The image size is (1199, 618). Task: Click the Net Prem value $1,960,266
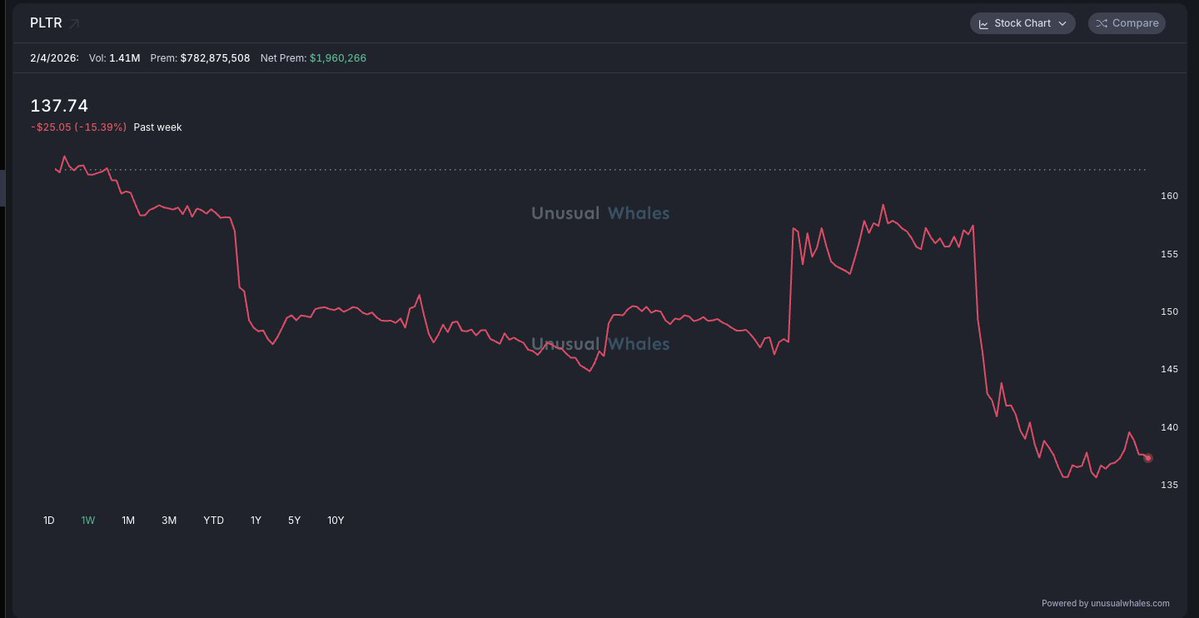338,58
